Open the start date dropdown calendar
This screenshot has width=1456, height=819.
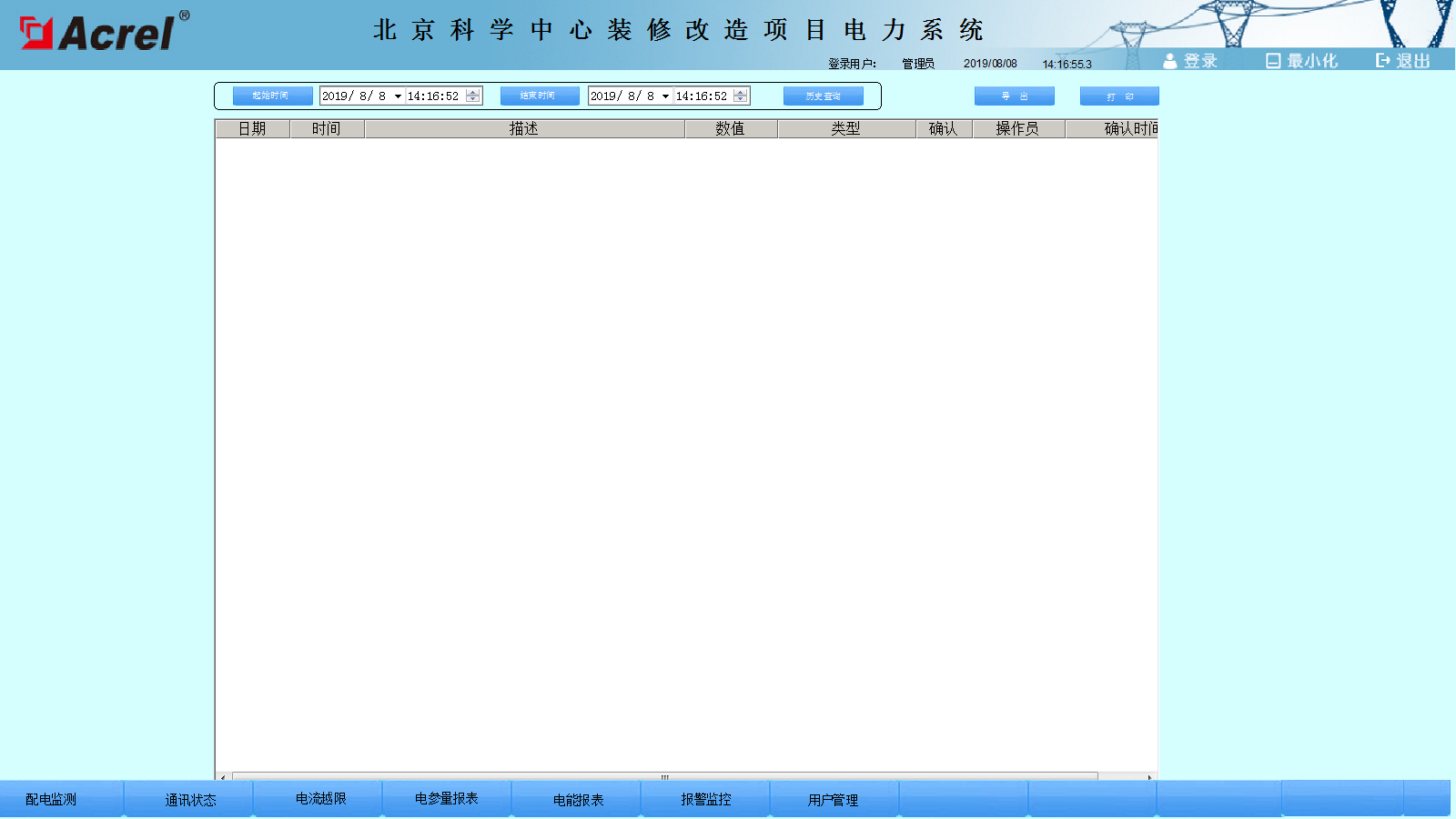click(398, 96)
